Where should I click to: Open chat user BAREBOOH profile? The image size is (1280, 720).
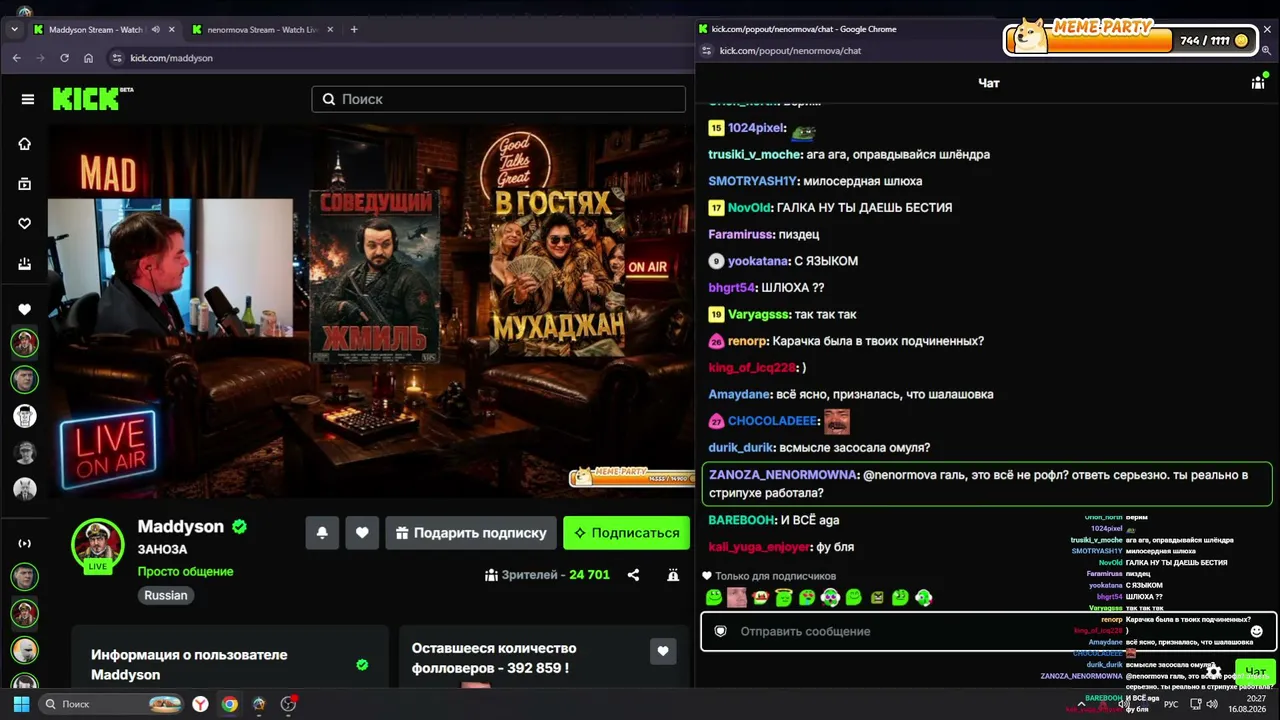741,520
